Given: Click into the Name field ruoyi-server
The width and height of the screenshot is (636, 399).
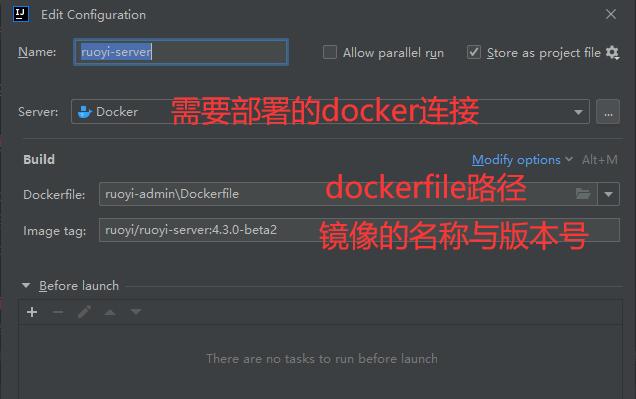Looking at the screenshot, I should point(181,52).
